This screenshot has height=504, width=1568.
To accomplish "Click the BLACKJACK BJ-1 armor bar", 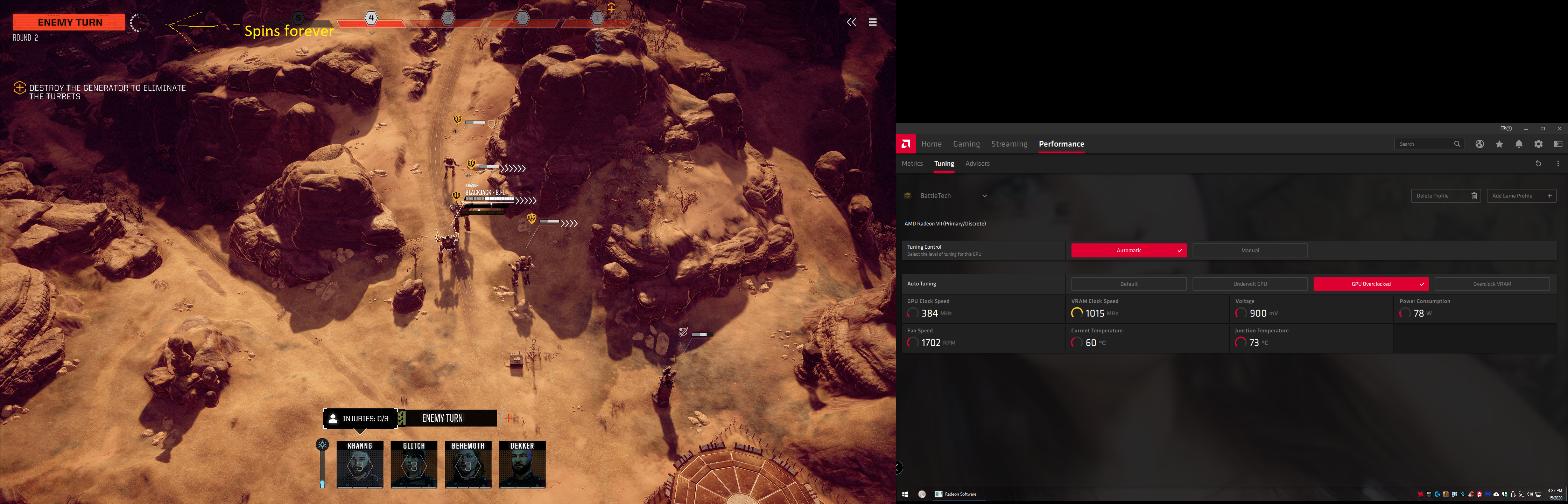I will 490,199.
